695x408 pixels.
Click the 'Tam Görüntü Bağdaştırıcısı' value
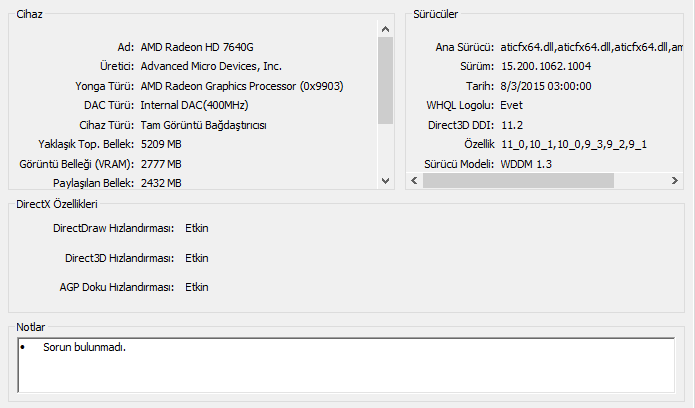coord(203,125)
